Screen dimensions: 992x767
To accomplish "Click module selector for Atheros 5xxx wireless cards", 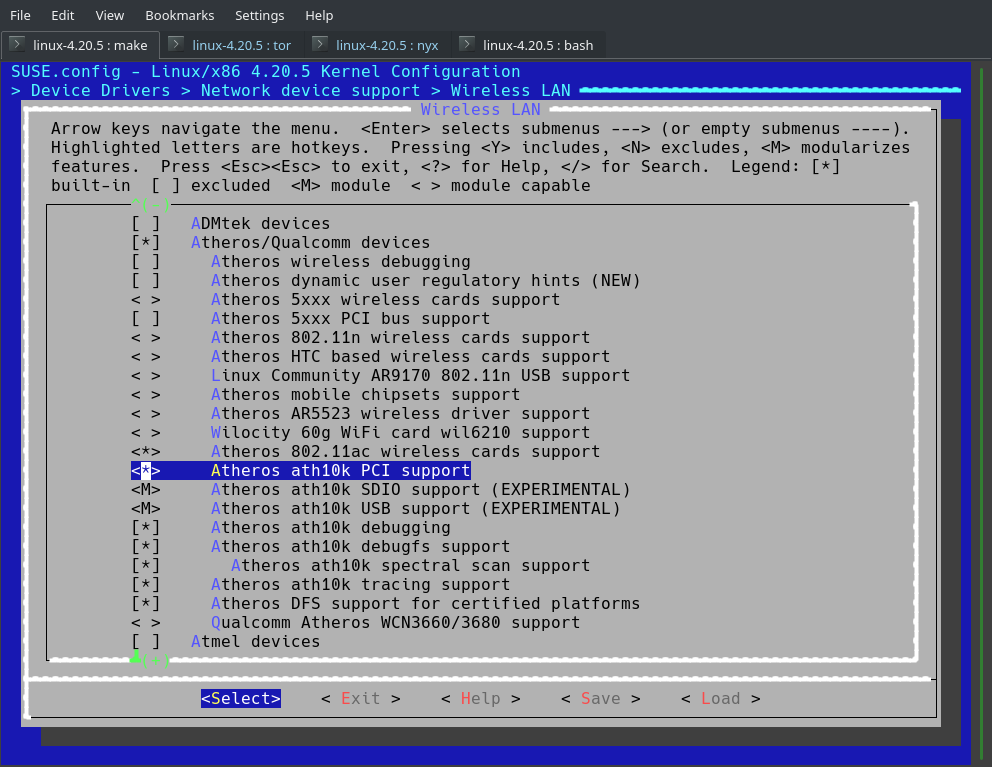I will [x=146, y=300].
